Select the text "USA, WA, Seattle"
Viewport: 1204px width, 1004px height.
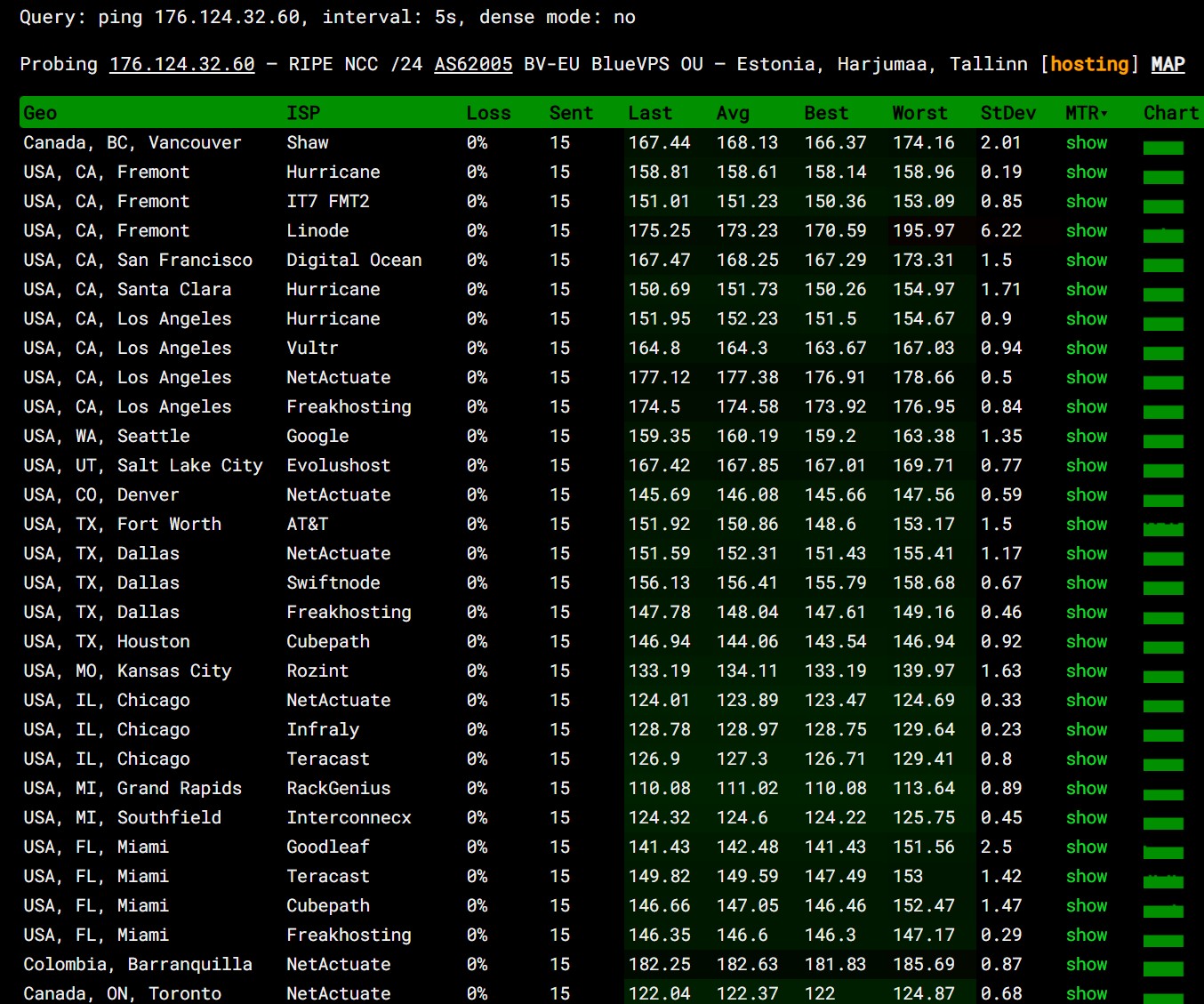click(x=107, y=436)
